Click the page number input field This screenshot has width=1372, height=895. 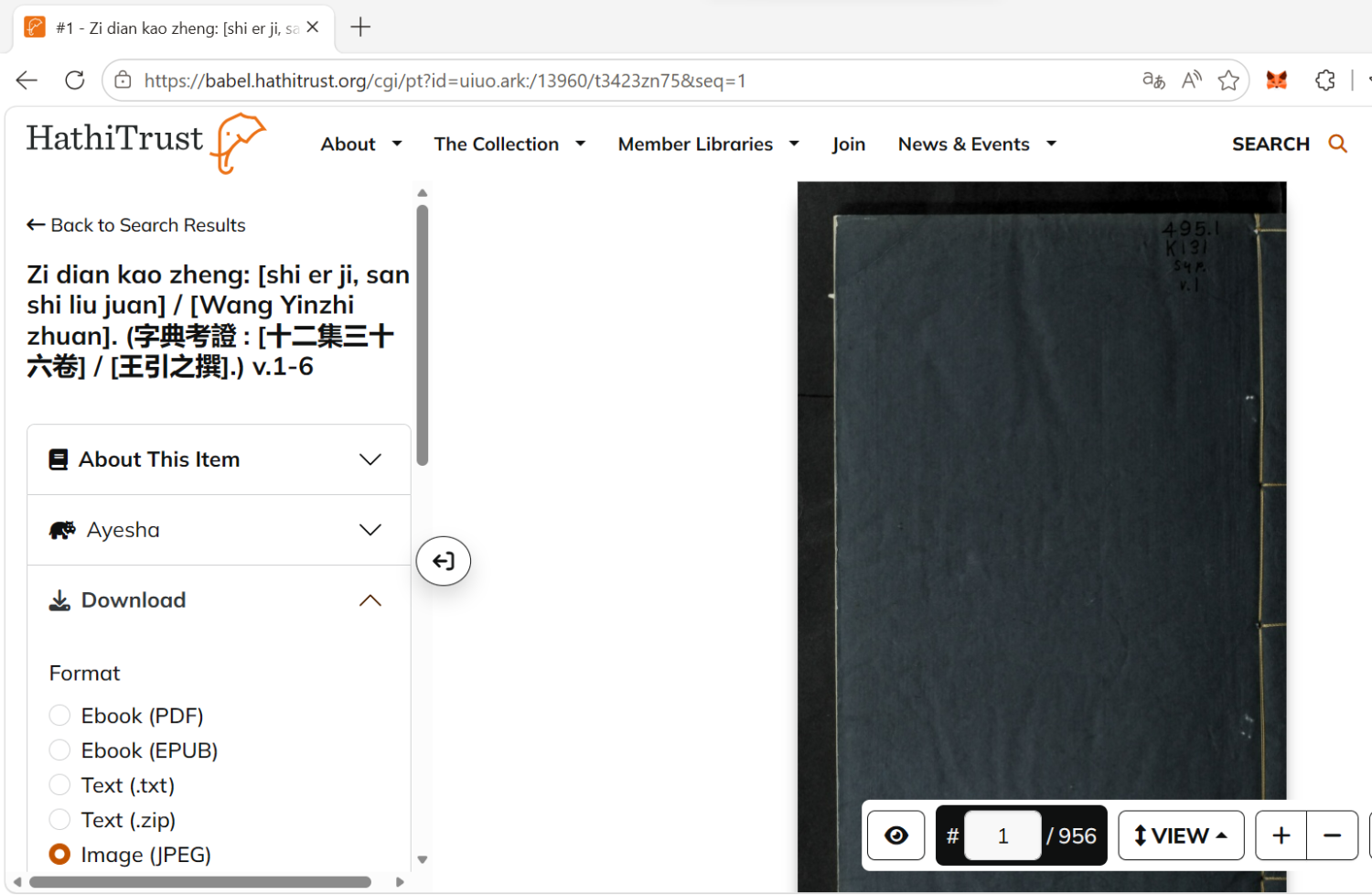[1002, 836]
